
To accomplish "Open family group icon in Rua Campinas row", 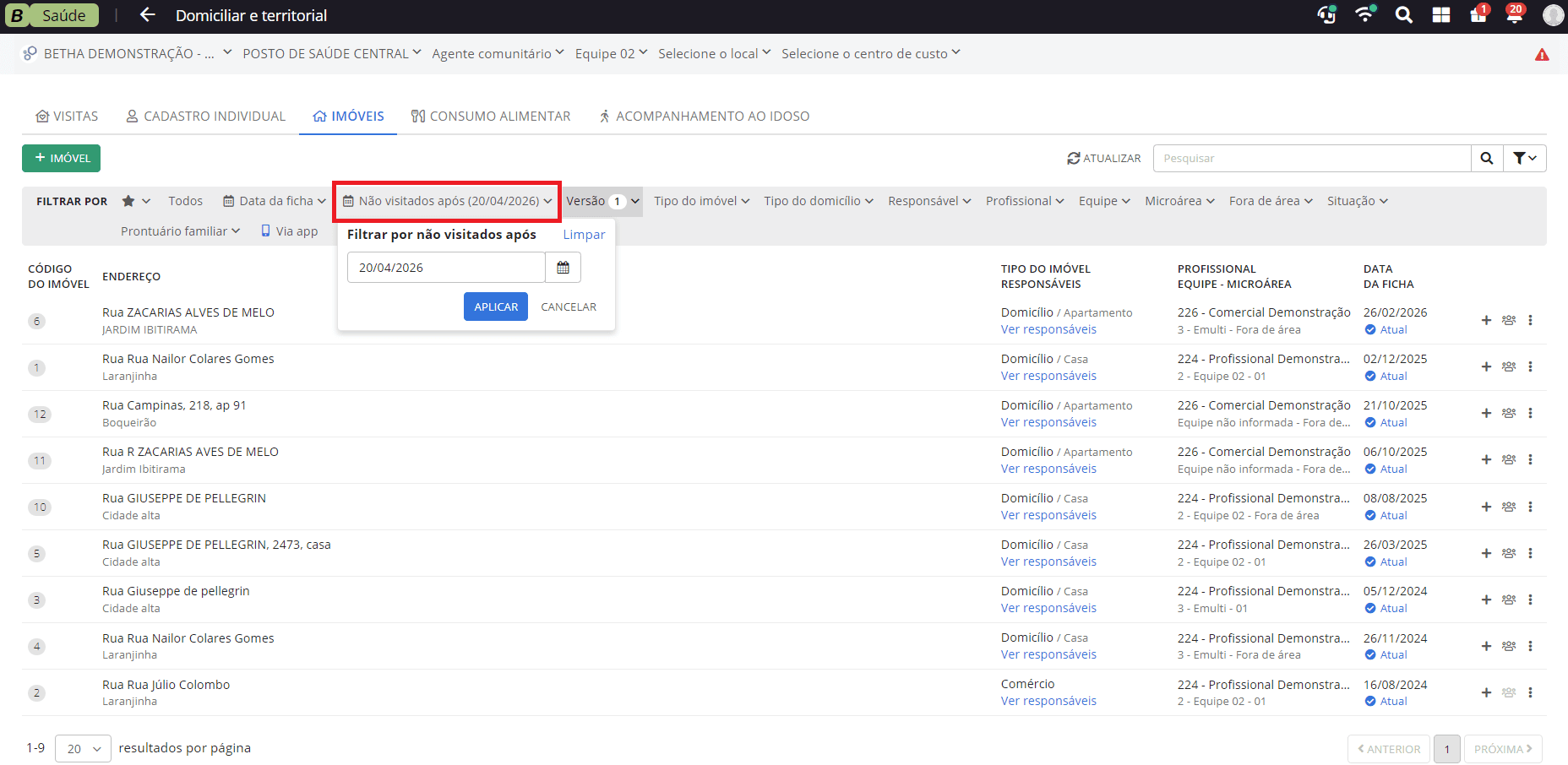I will [1509, 413].
